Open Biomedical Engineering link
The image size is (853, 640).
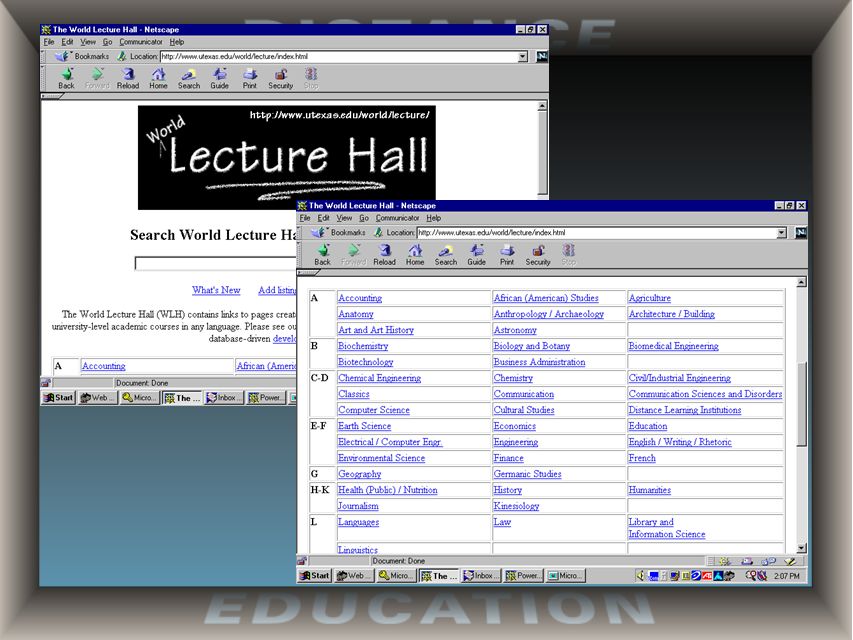tap(673, 346)
